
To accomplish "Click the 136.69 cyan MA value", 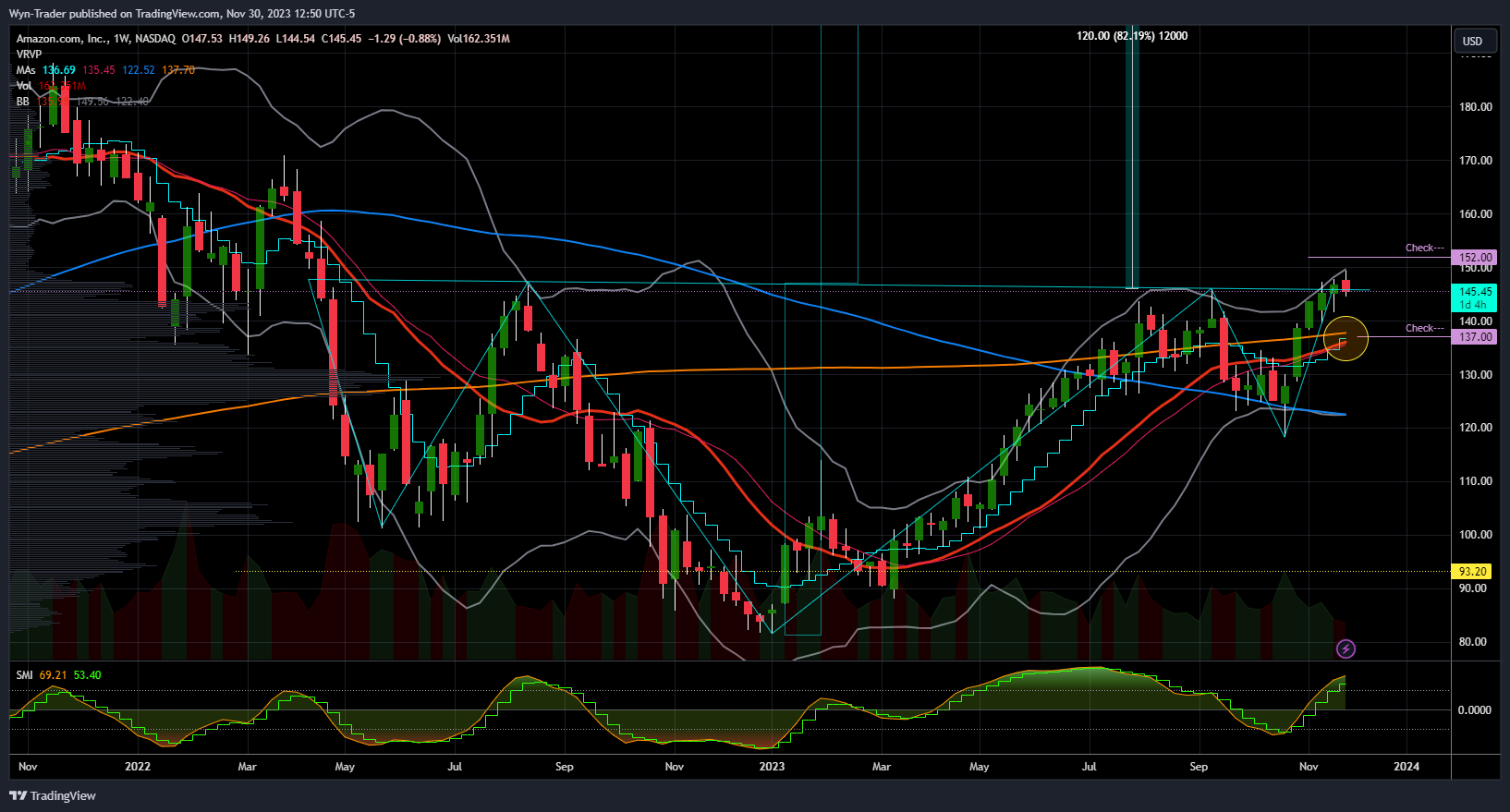I will (x=59, y=70).
